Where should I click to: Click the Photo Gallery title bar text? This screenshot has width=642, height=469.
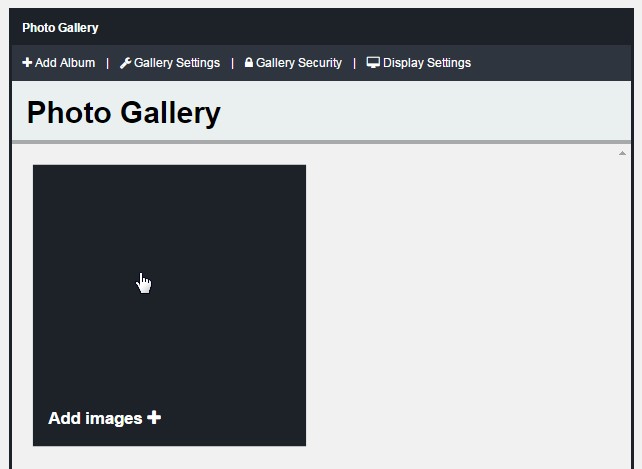click(60, 28)
